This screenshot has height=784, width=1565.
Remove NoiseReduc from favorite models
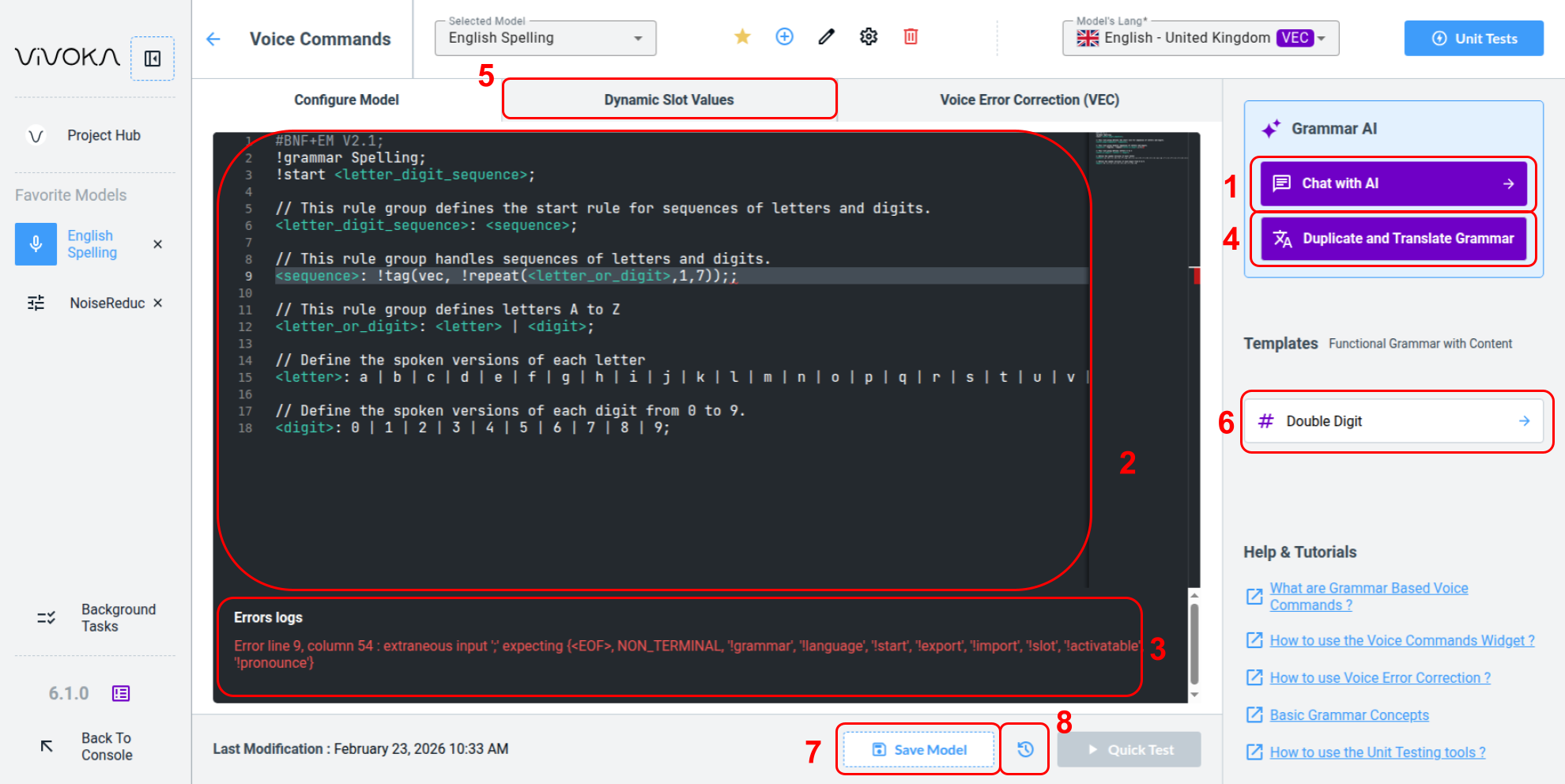pyautogui.click(x=157, y=303)
